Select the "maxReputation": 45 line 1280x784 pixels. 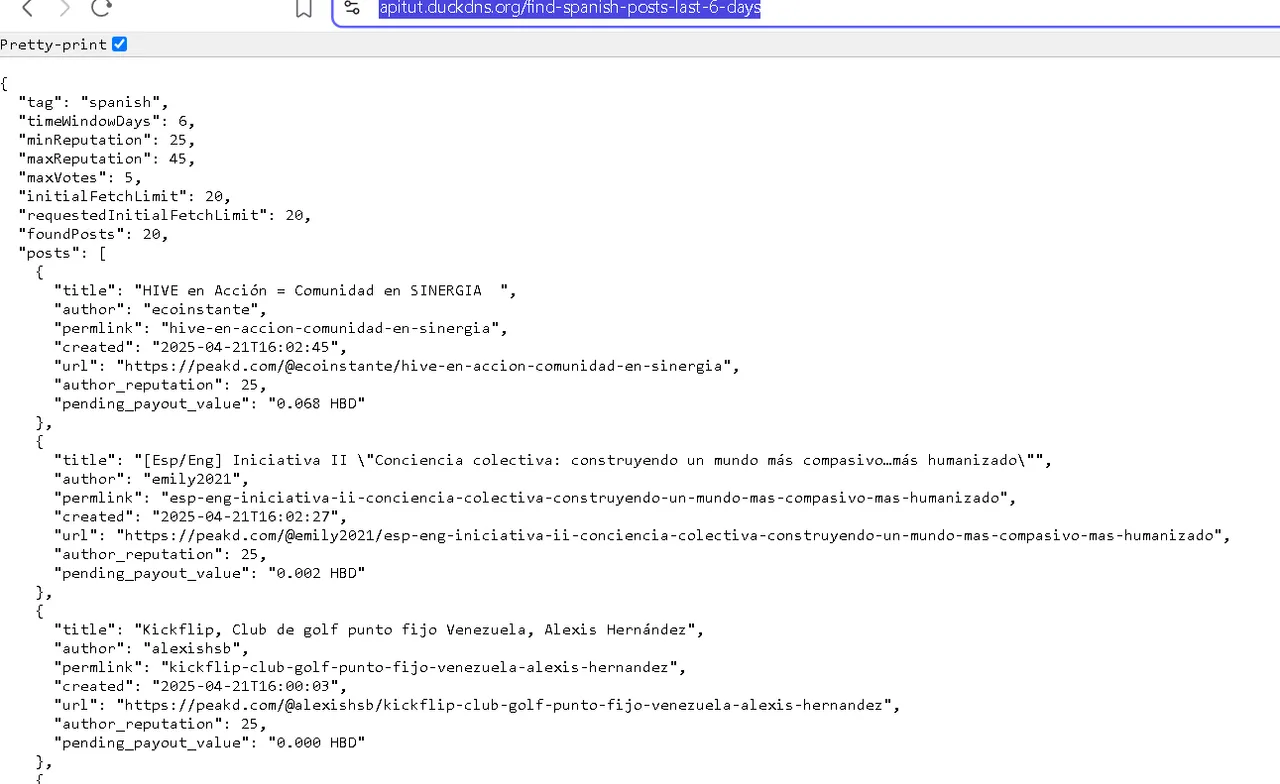107,158
